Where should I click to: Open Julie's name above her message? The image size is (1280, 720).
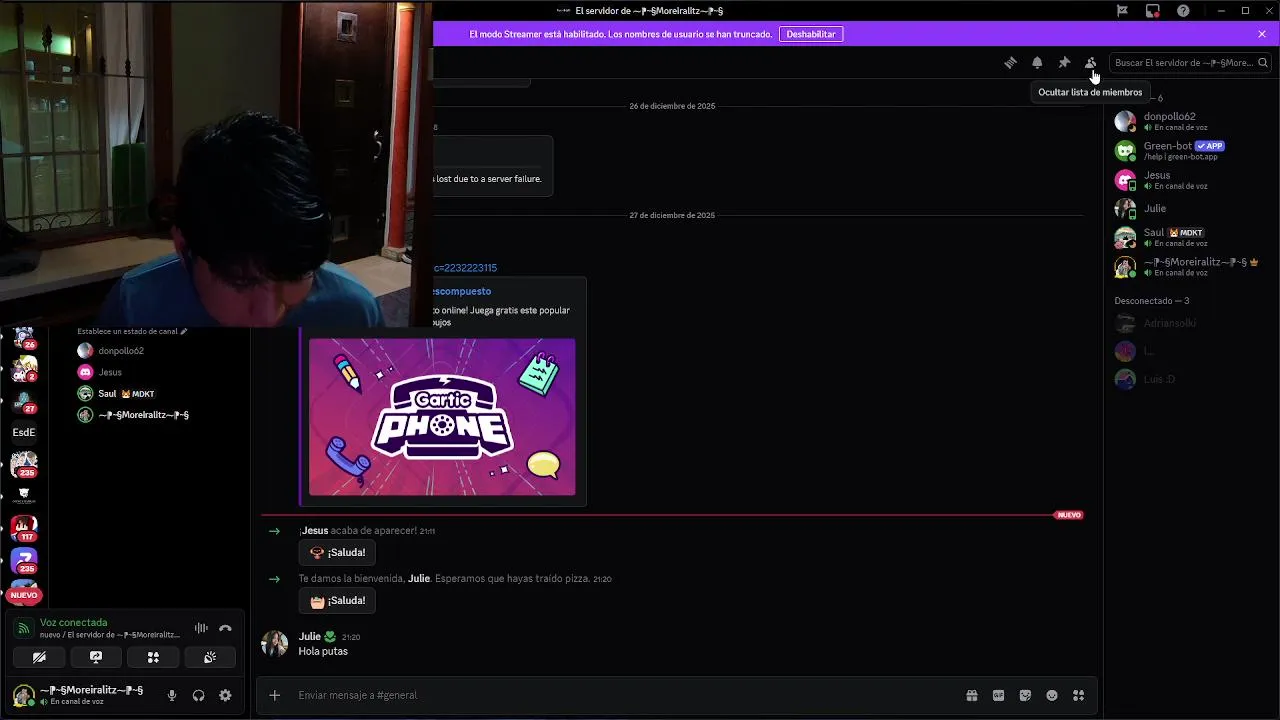(x=309, y=637)
